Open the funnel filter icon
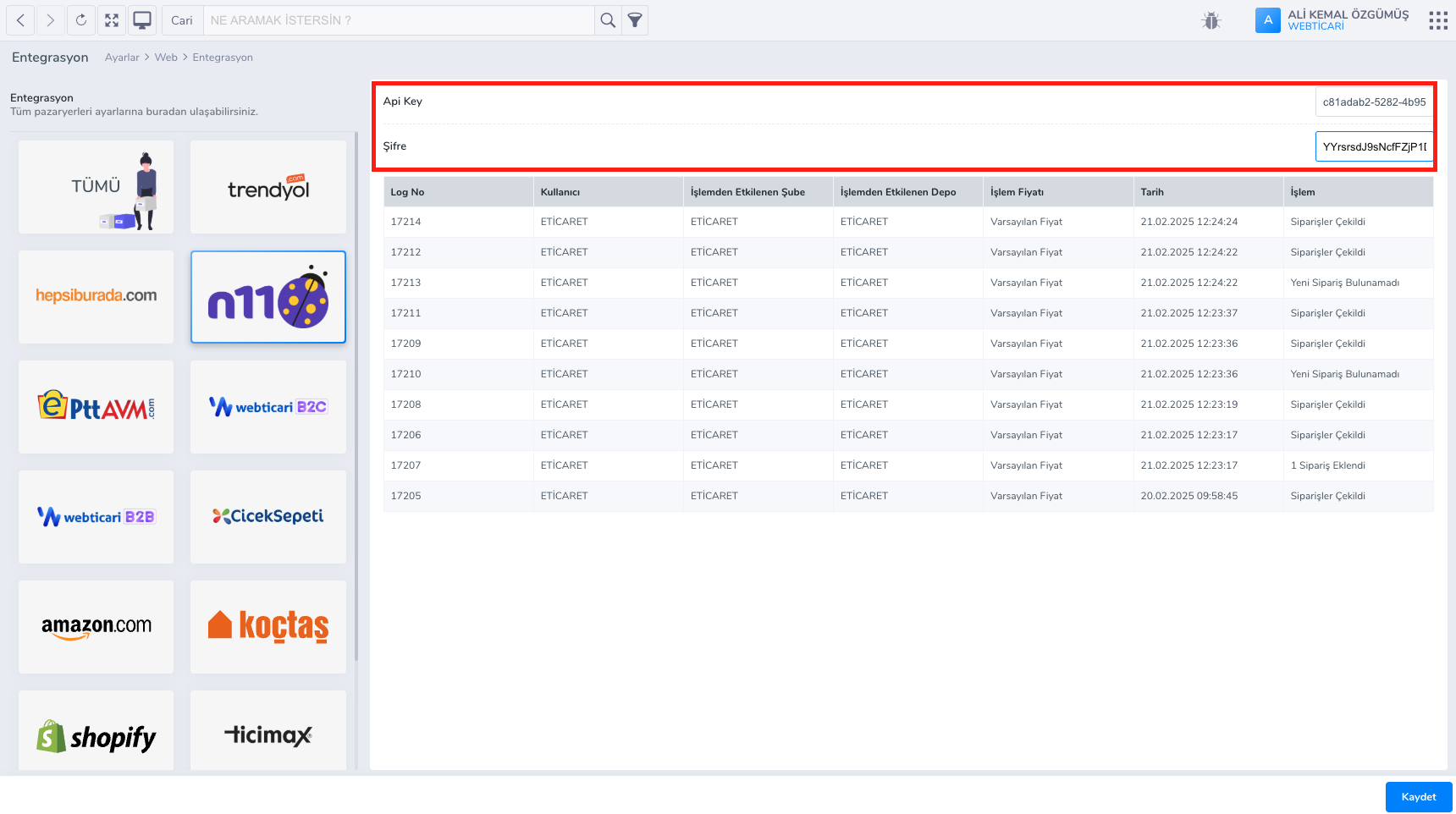Viewport: 1456px width, 814px height. point(635,20)
